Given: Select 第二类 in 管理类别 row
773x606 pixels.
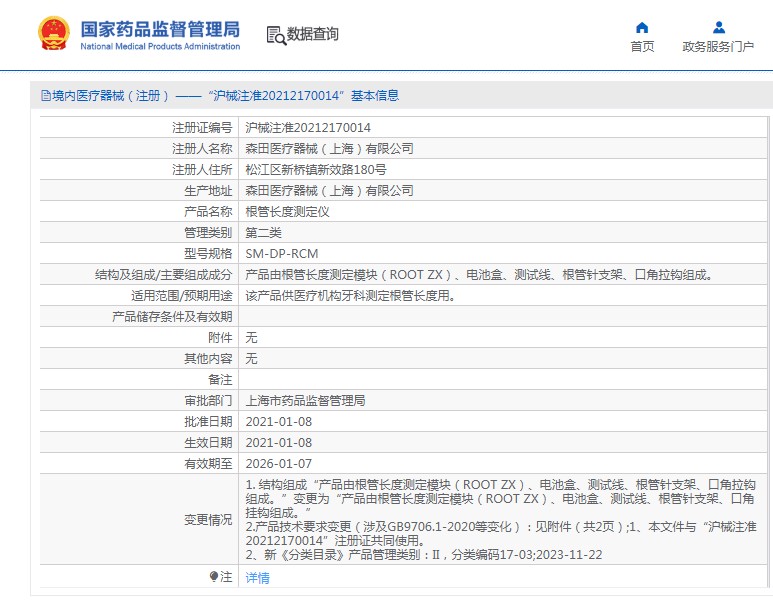Looking at the screenshot, I should (263, 233).
